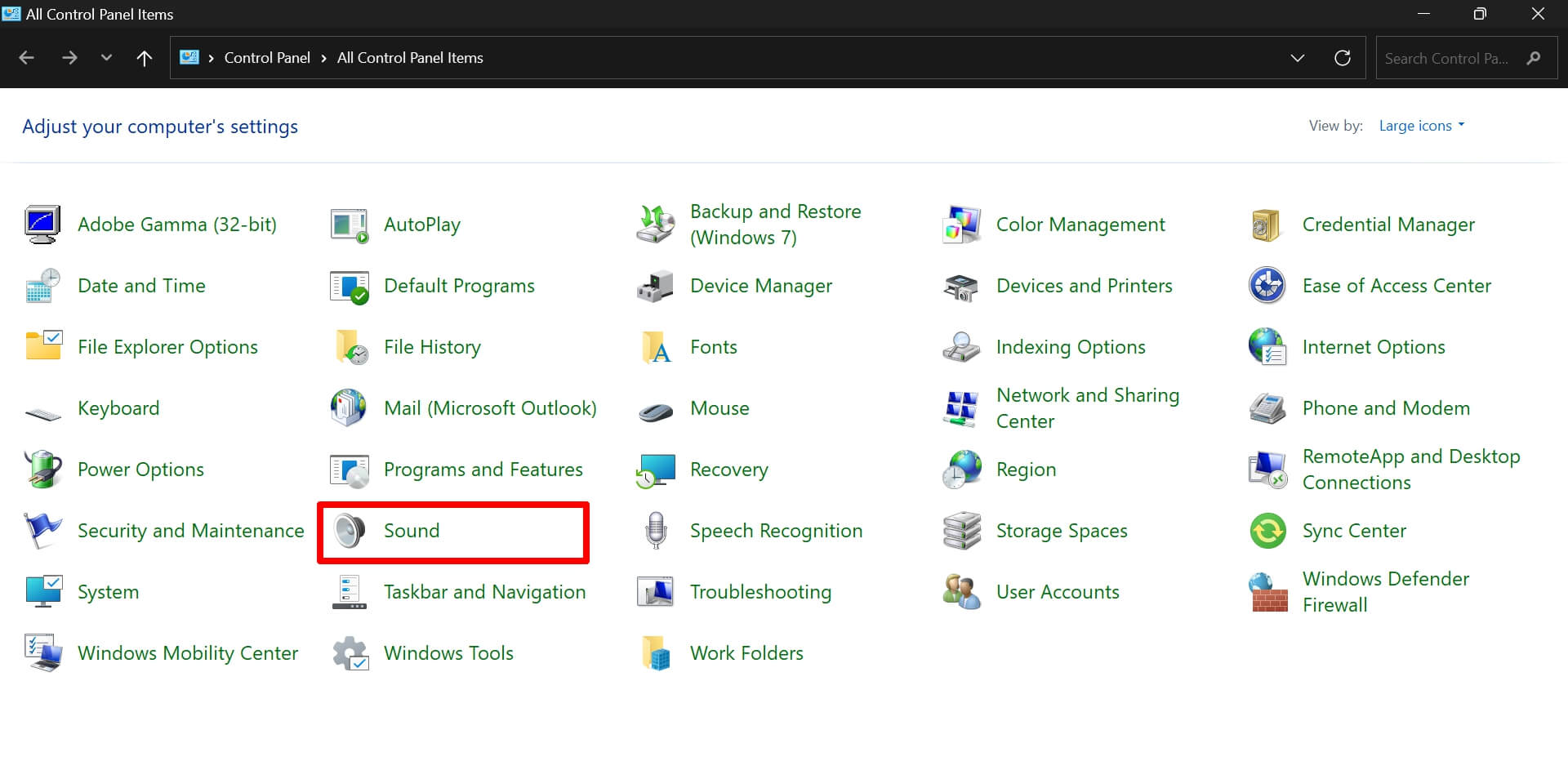Screen dimensions: 1568x779
Task: Open the Programs and Features link
Action: click(483, 470)
